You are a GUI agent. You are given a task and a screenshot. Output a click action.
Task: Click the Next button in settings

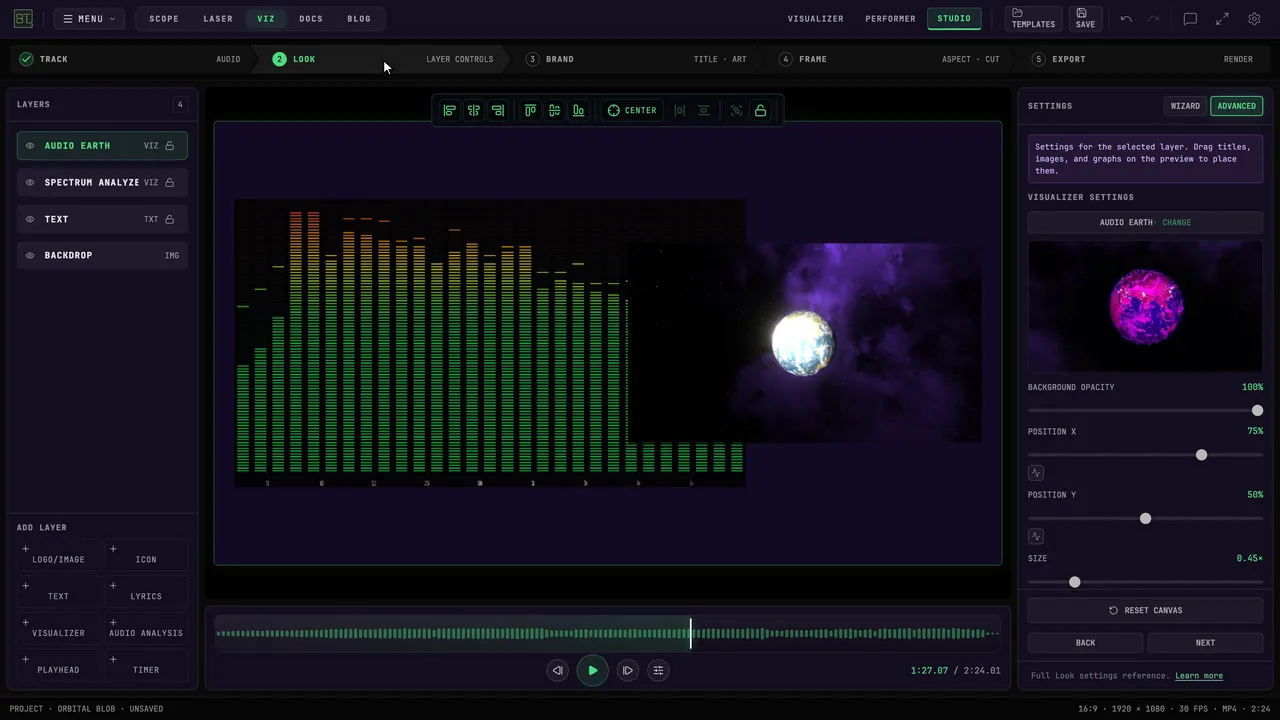[x=1205, y=643]
